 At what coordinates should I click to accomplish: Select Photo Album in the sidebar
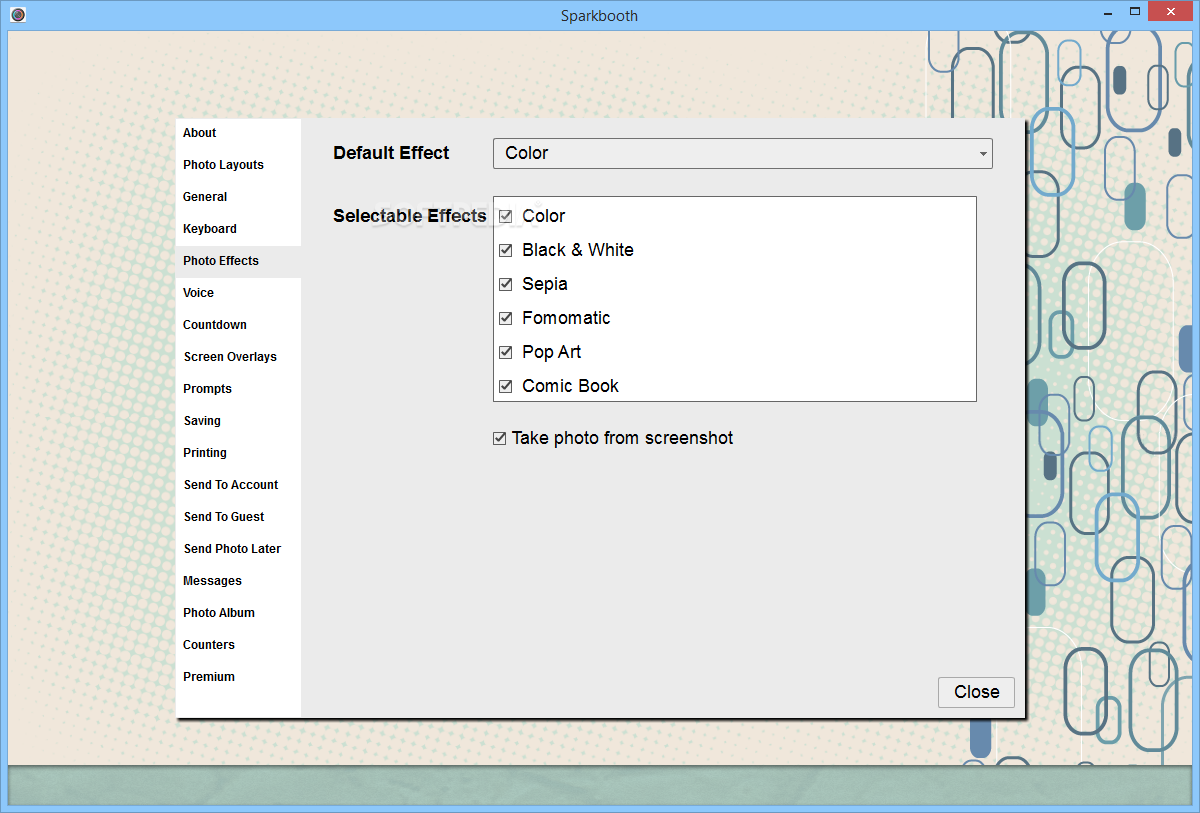coord(238,613)
